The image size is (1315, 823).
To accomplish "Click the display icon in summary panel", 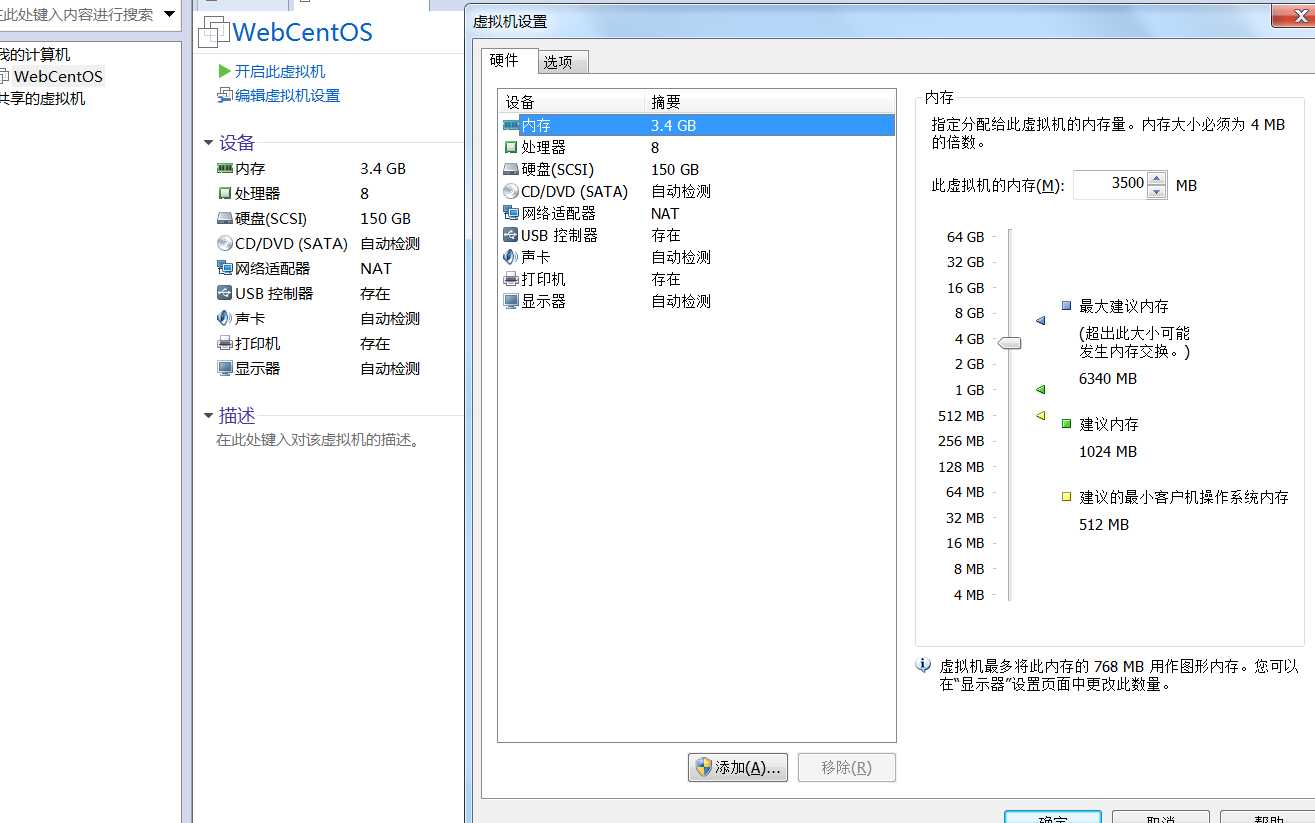I will click(225, 369).
